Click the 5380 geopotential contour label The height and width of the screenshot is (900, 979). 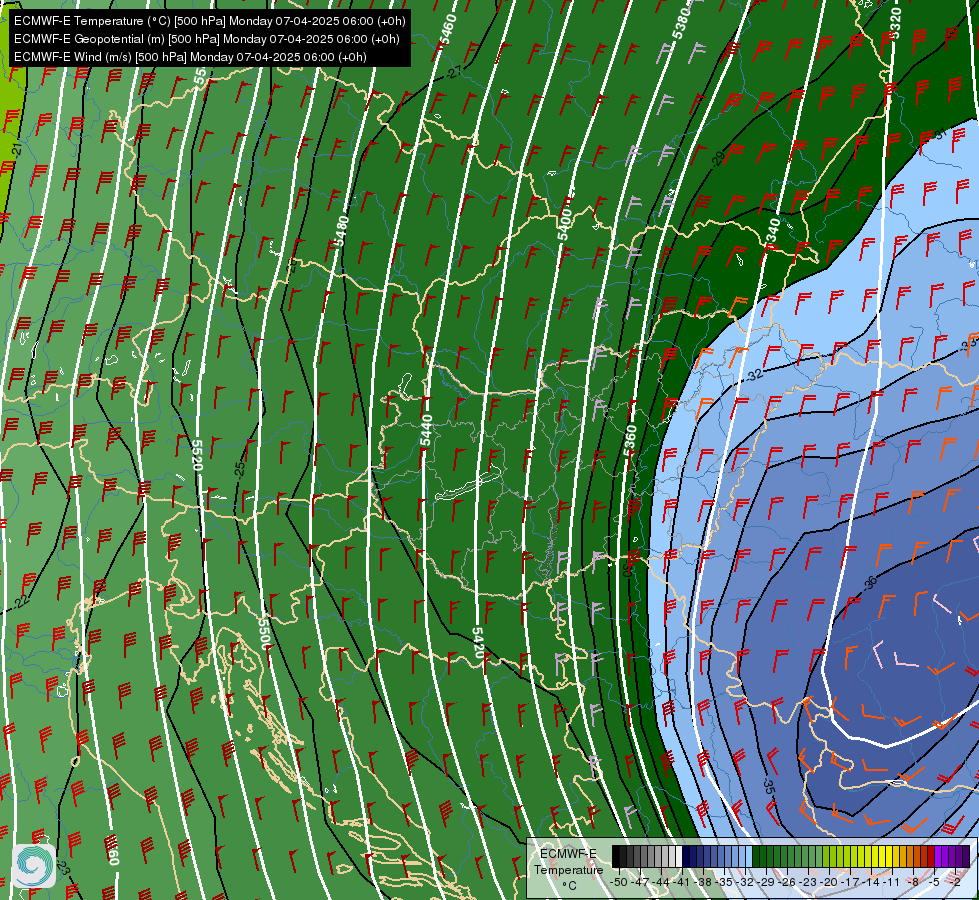point(681,22)
